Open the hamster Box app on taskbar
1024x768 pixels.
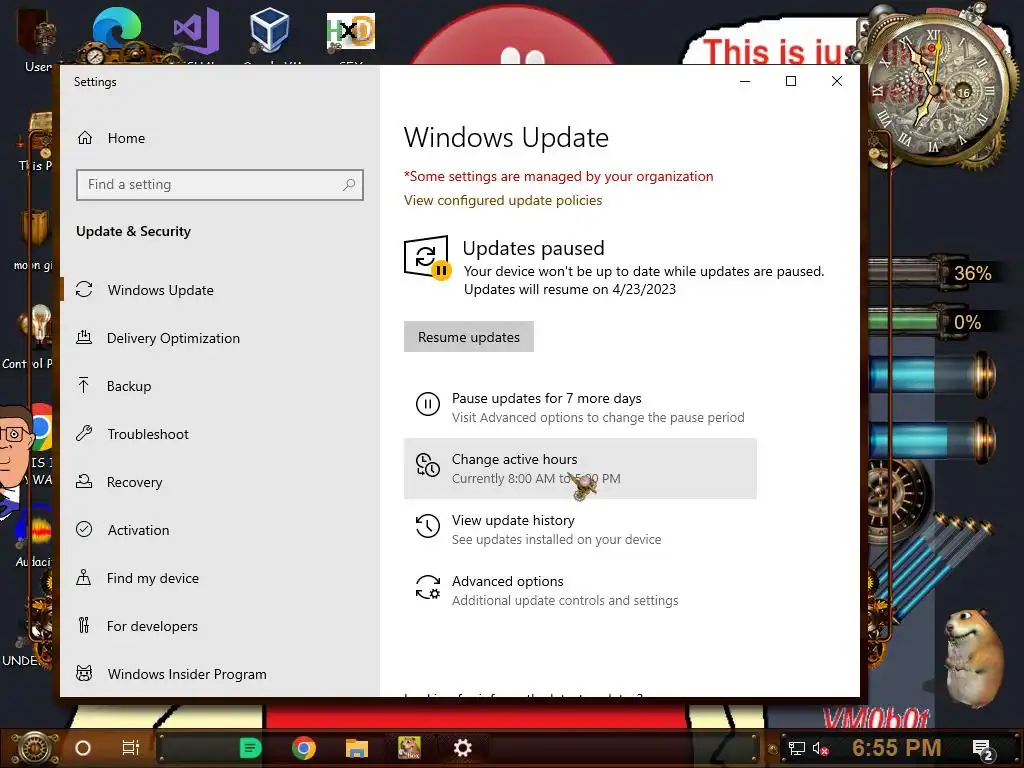(x=409, y=748)
